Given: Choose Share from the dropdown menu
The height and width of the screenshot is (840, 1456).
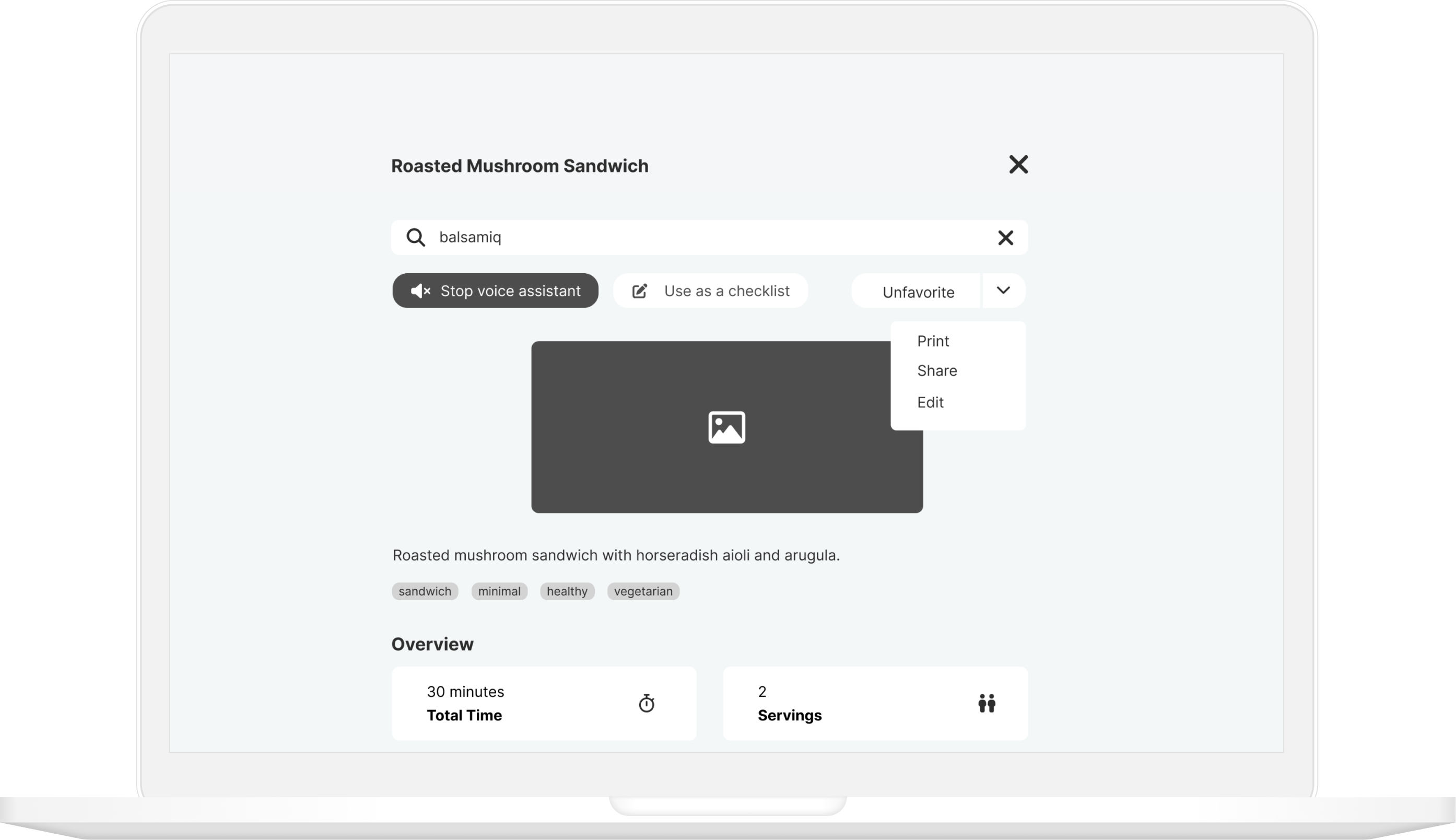Looking at the screenshot, I should 936,371.
